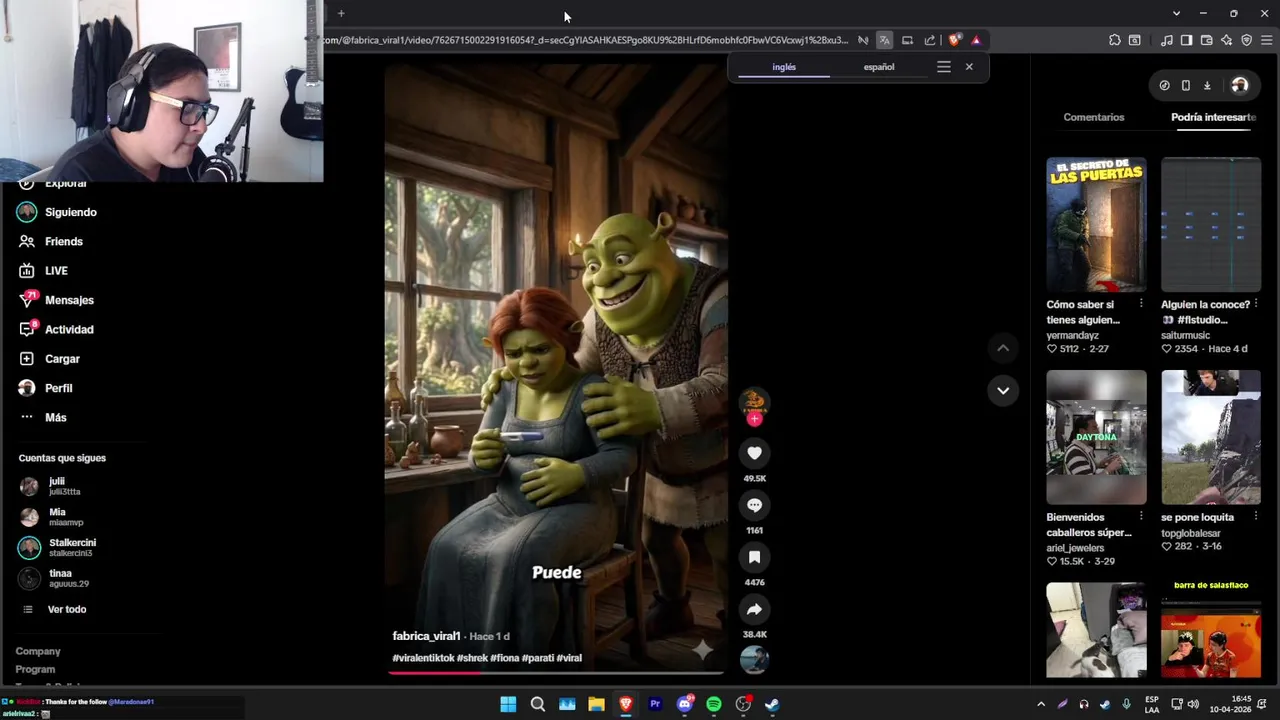Open the Bienvenidos caballeros video thumbnail

coord(1096,437)
